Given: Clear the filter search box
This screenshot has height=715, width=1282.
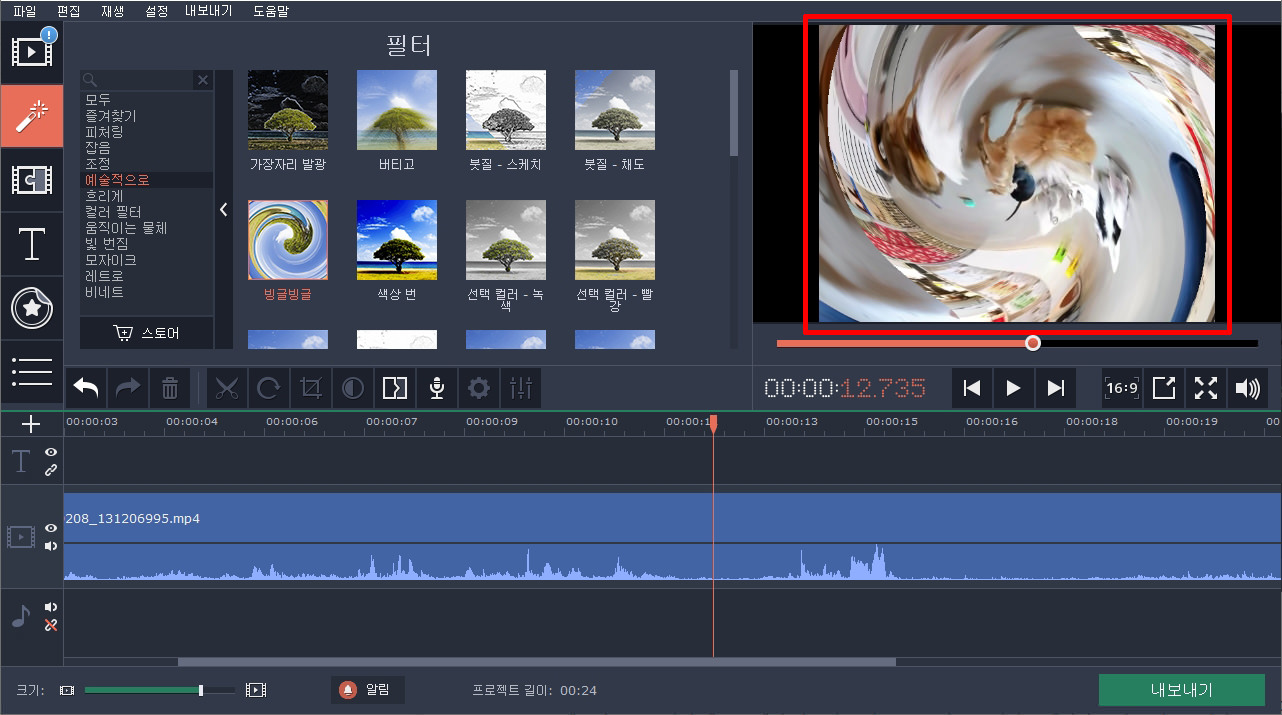Looking at the screenshot, I should point(203,80).
